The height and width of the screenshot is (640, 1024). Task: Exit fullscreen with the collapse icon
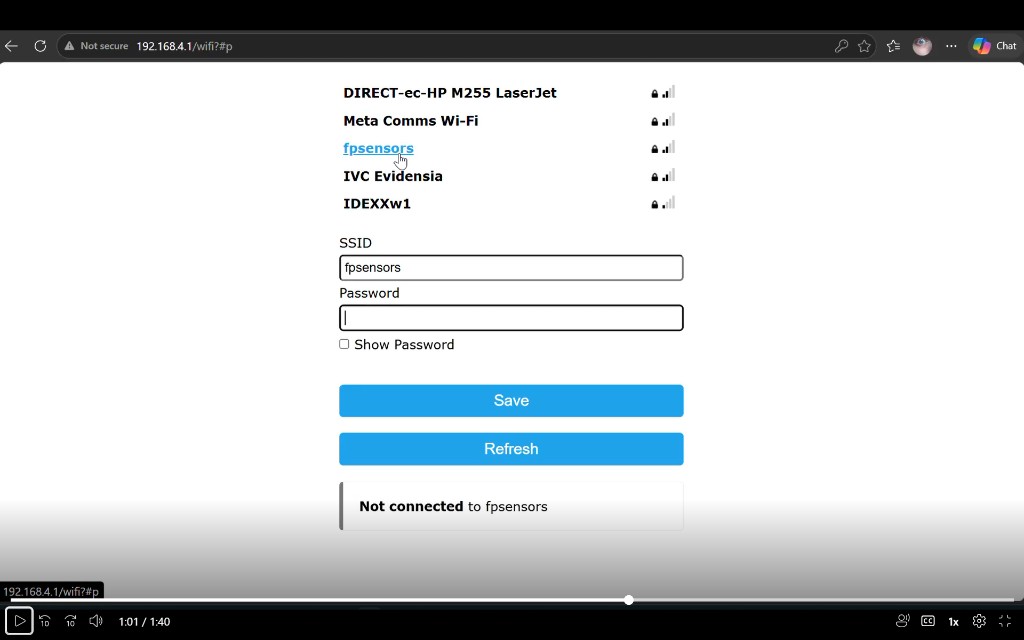pos(1005,621)
